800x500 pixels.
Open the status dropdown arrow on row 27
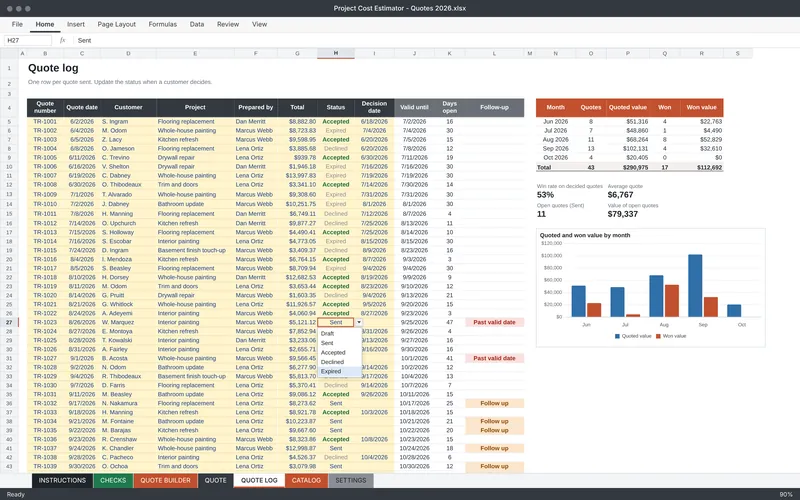[x=359, y=322]
